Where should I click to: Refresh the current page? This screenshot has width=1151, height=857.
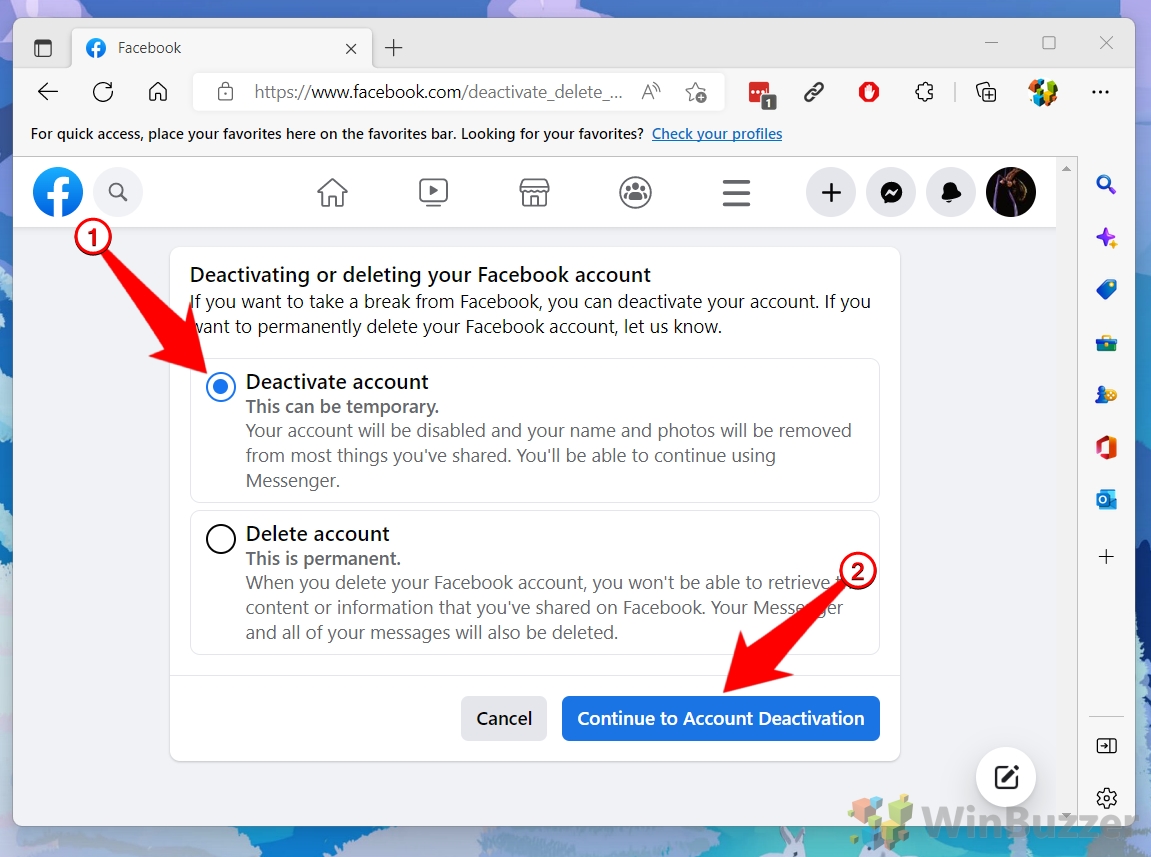coord(103,92)
